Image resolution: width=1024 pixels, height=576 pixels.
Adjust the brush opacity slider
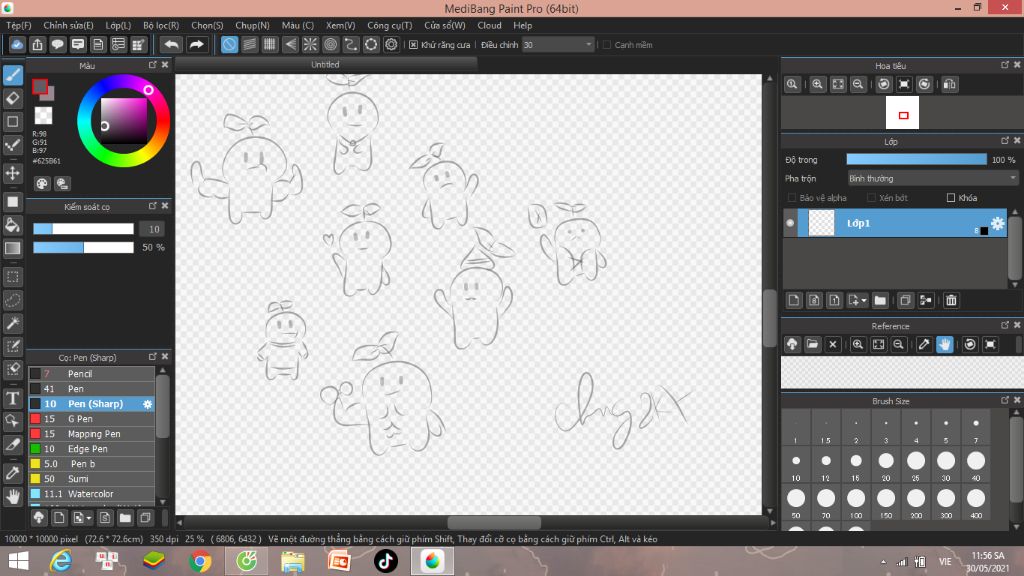click(x=84, y=248)
